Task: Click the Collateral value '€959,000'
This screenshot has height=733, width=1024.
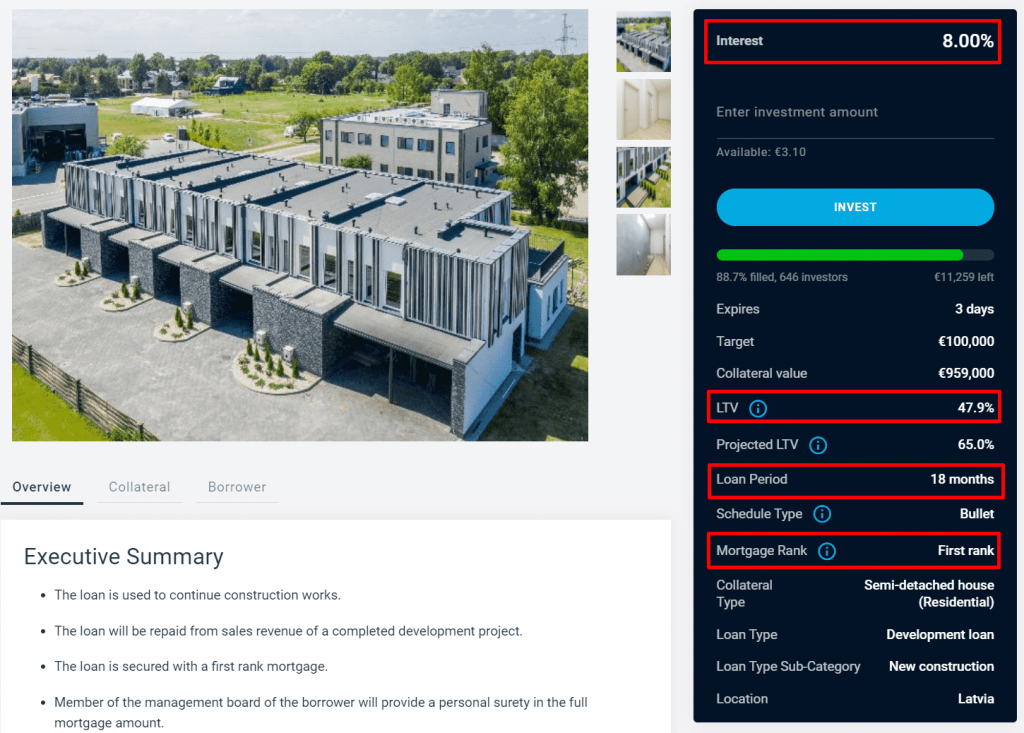Action: tap(966, 373)
